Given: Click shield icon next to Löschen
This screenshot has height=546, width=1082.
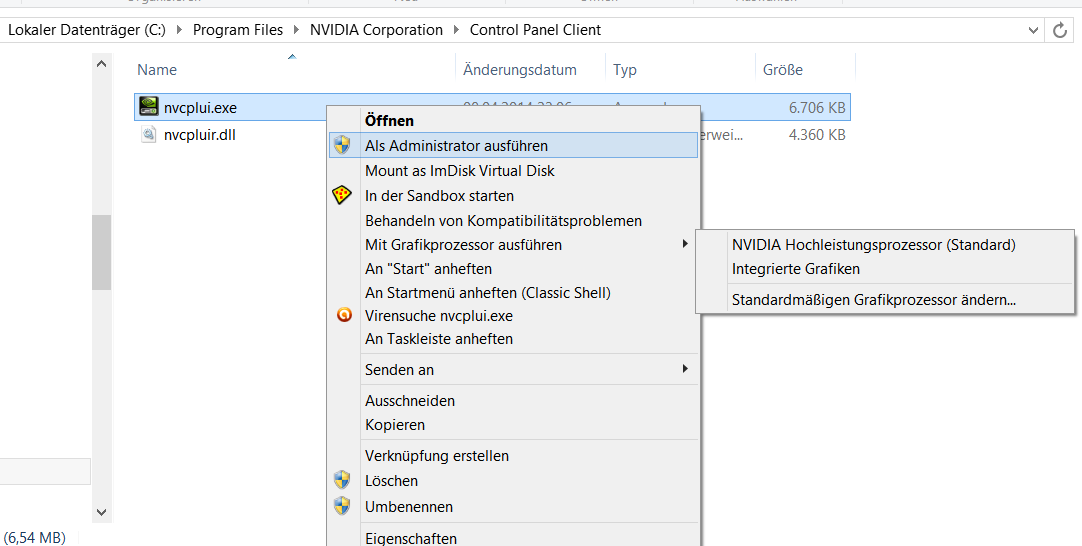Looking at the screenshot, I should [342, 480].
